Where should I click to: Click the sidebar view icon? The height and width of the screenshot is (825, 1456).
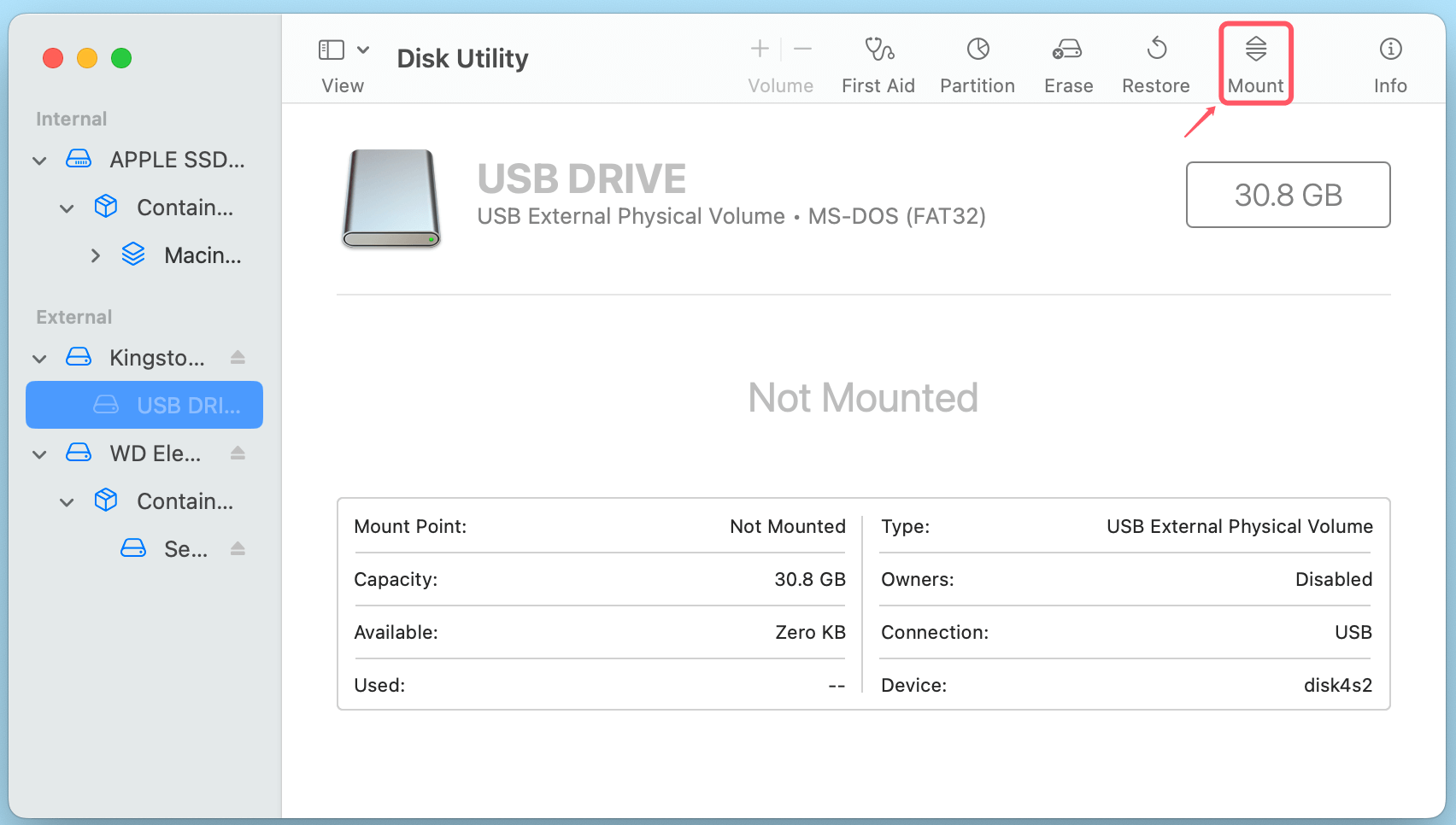click(331, 50)
